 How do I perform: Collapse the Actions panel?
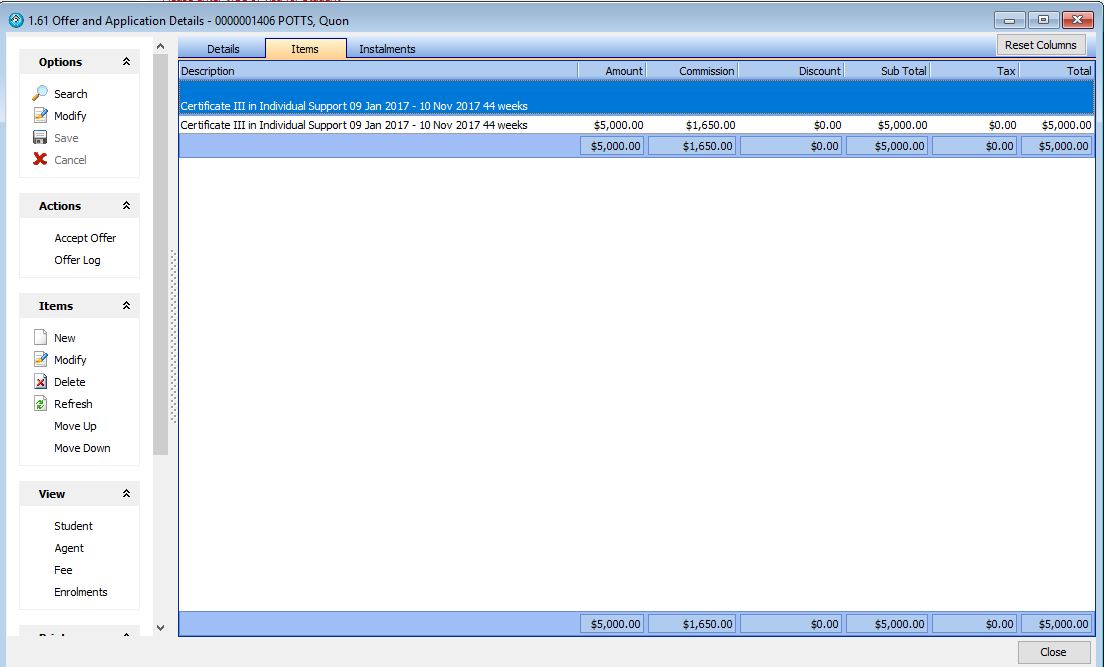click(x=126, y=206)
